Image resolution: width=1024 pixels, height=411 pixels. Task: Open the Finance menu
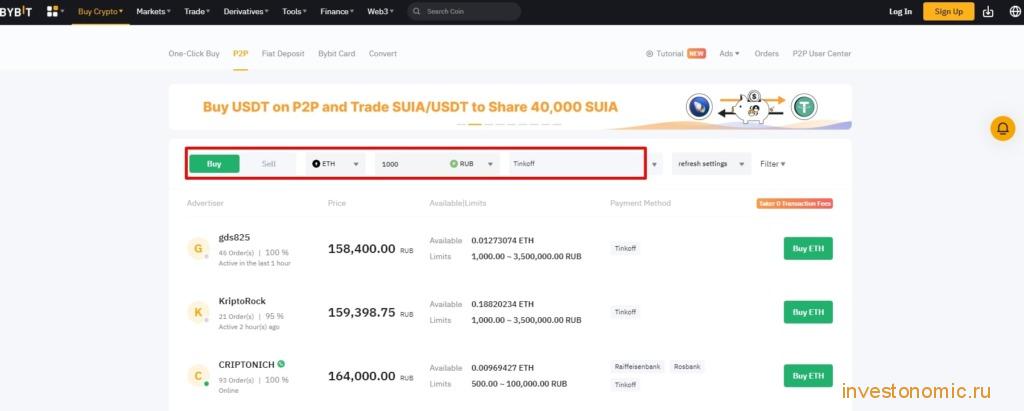pyautogui.click(x=337, y=12)
